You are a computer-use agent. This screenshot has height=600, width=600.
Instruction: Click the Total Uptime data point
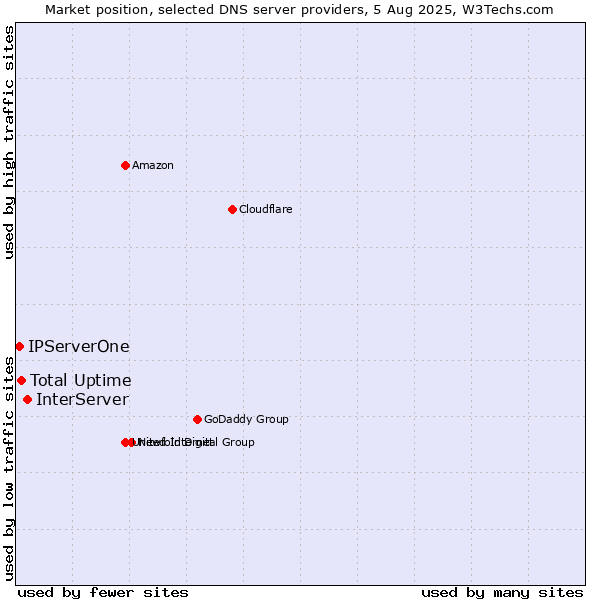[x=21, y=381]
